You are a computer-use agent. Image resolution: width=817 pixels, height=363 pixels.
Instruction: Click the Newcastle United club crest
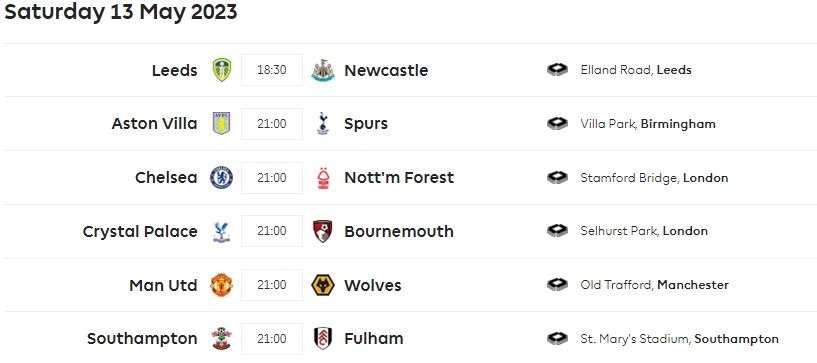coord(323,70)
